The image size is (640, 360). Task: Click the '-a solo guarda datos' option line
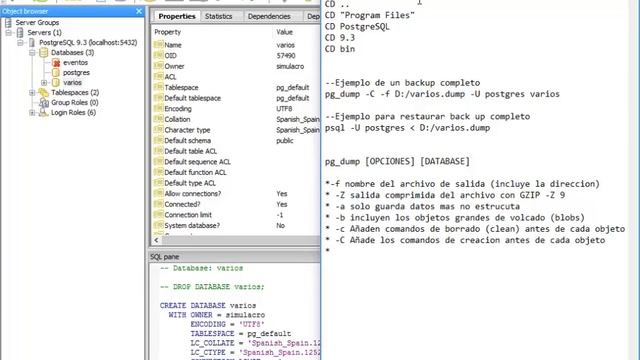click(x=422, y=207)
